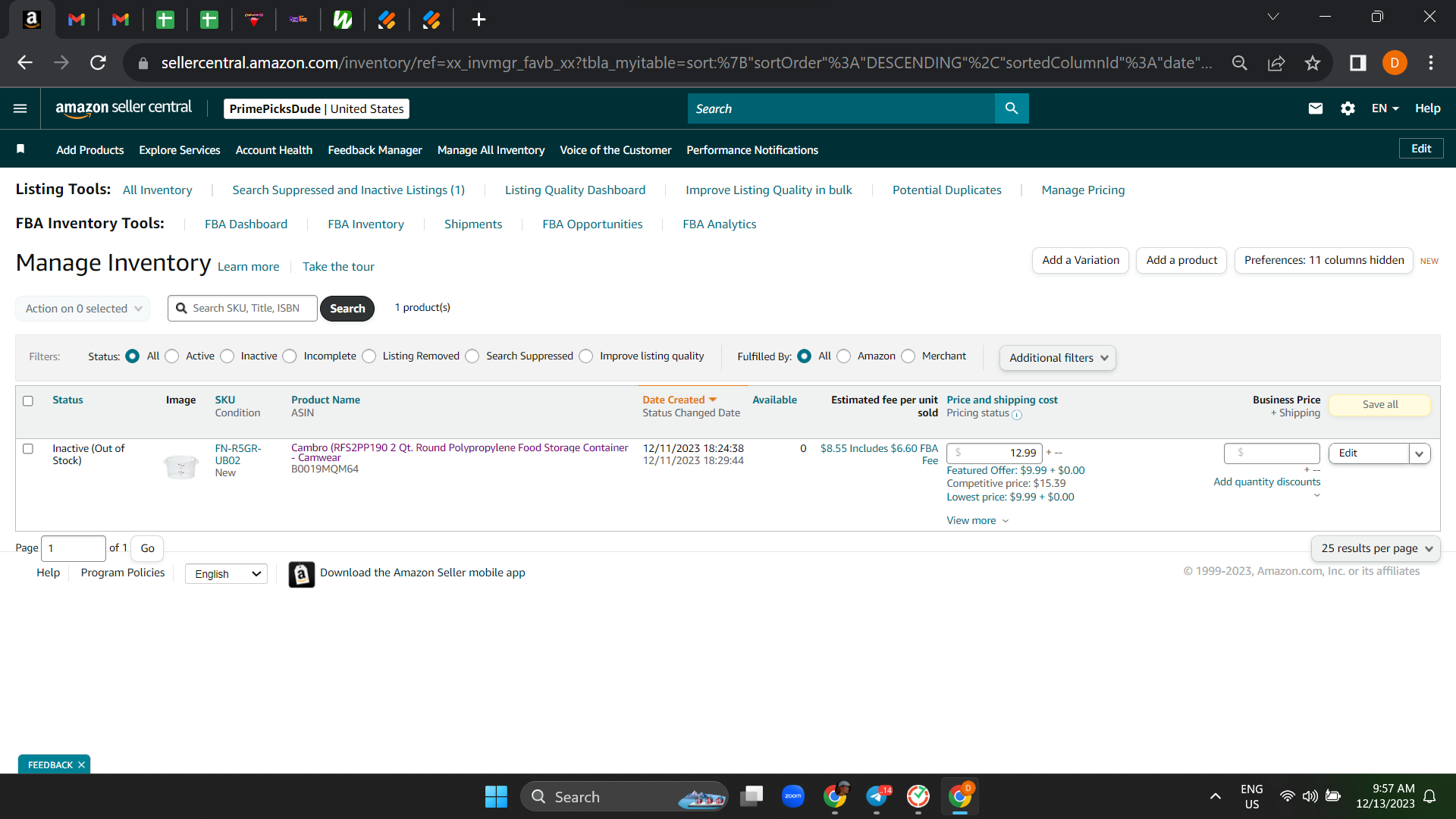Reload the browser page
Viewport: 1456px width, 819px height.
click(x=98, y=63)
